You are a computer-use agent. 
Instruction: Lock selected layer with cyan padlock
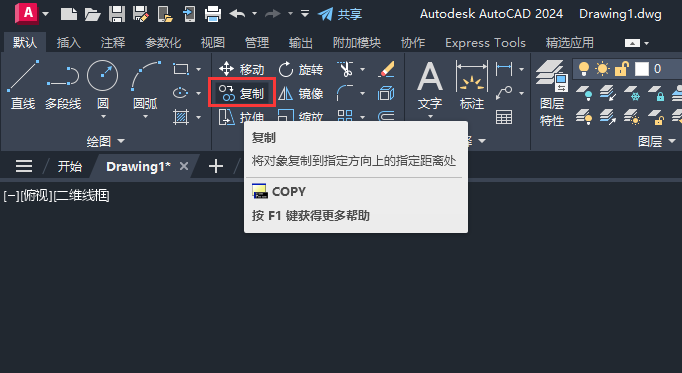tap(656, 93)
